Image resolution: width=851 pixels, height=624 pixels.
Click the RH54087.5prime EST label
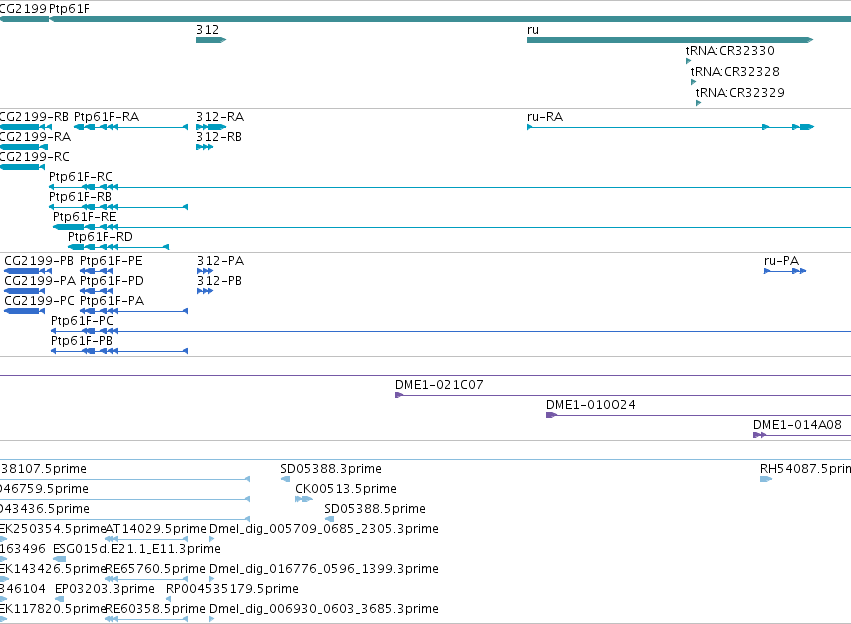click(805, 469)
